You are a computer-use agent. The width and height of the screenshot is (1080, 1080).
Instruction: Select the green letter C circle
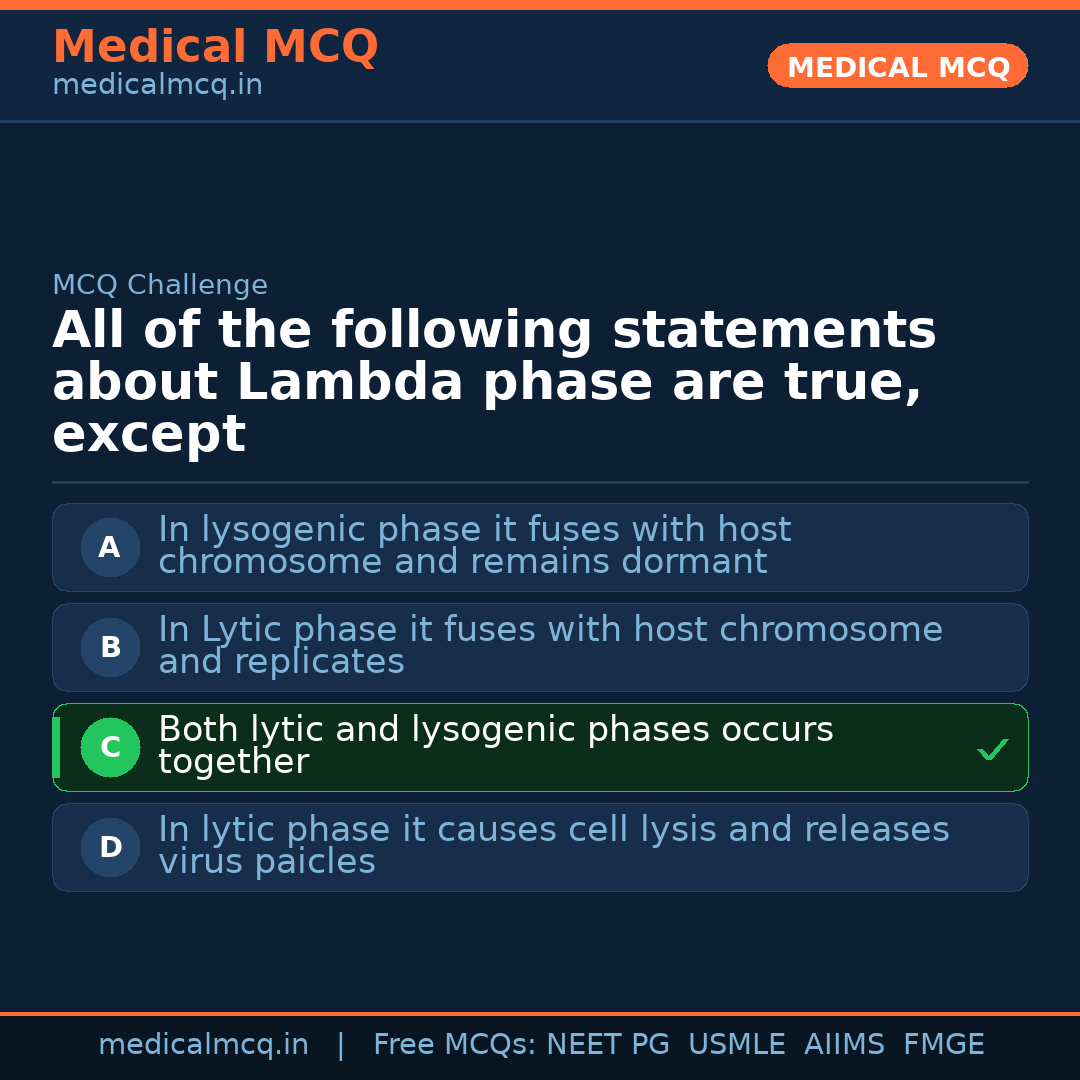coord(110,748)
